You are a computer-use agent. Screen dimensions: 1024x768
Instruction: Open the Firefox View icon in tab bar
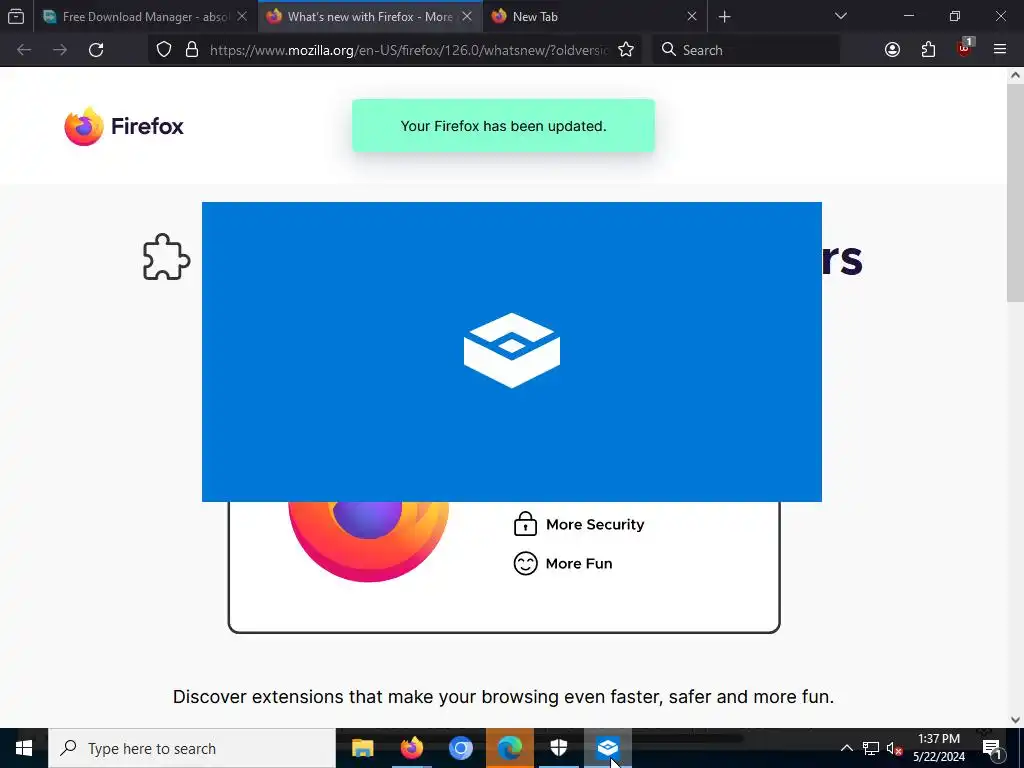tap(16, 16)
